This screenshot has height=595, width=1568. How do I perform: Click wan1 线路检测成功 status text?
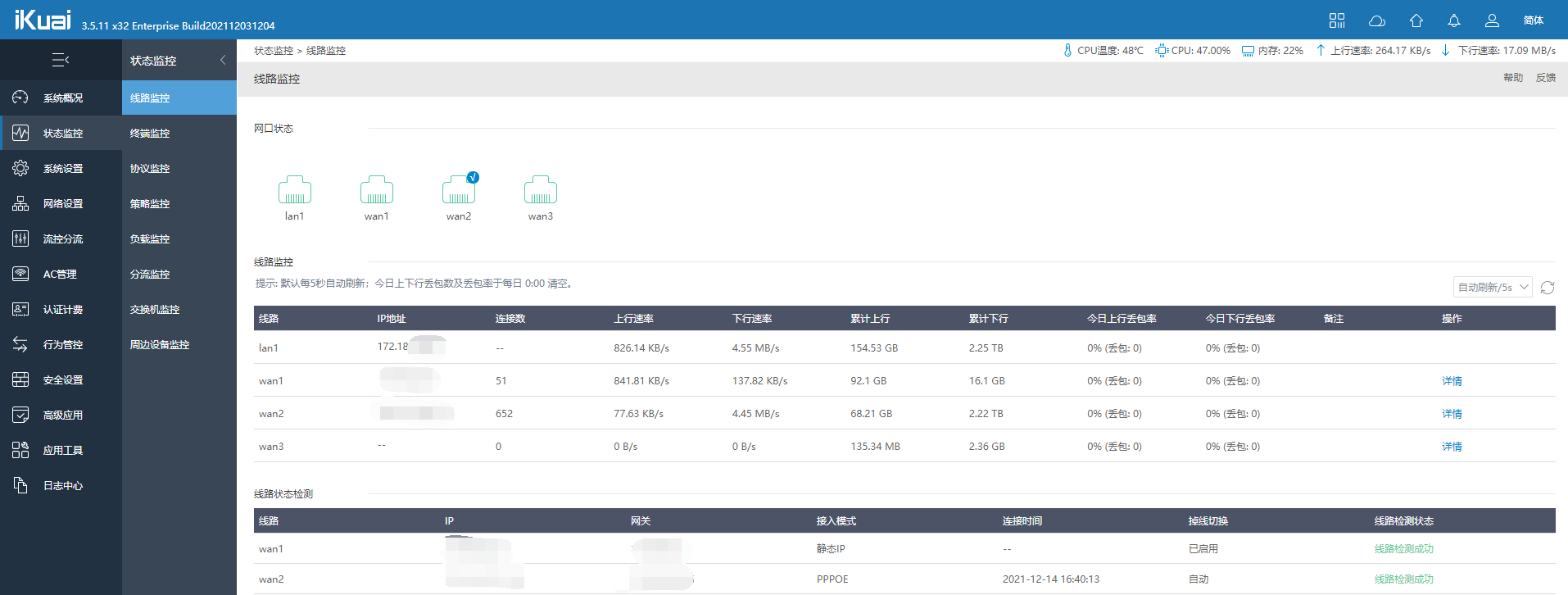[1404, 549]
